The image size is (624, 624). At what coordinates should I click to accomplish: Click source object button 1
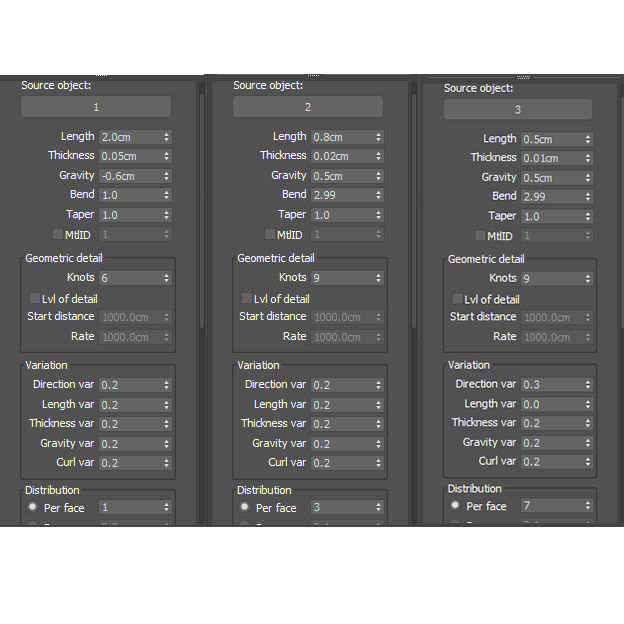96,107
